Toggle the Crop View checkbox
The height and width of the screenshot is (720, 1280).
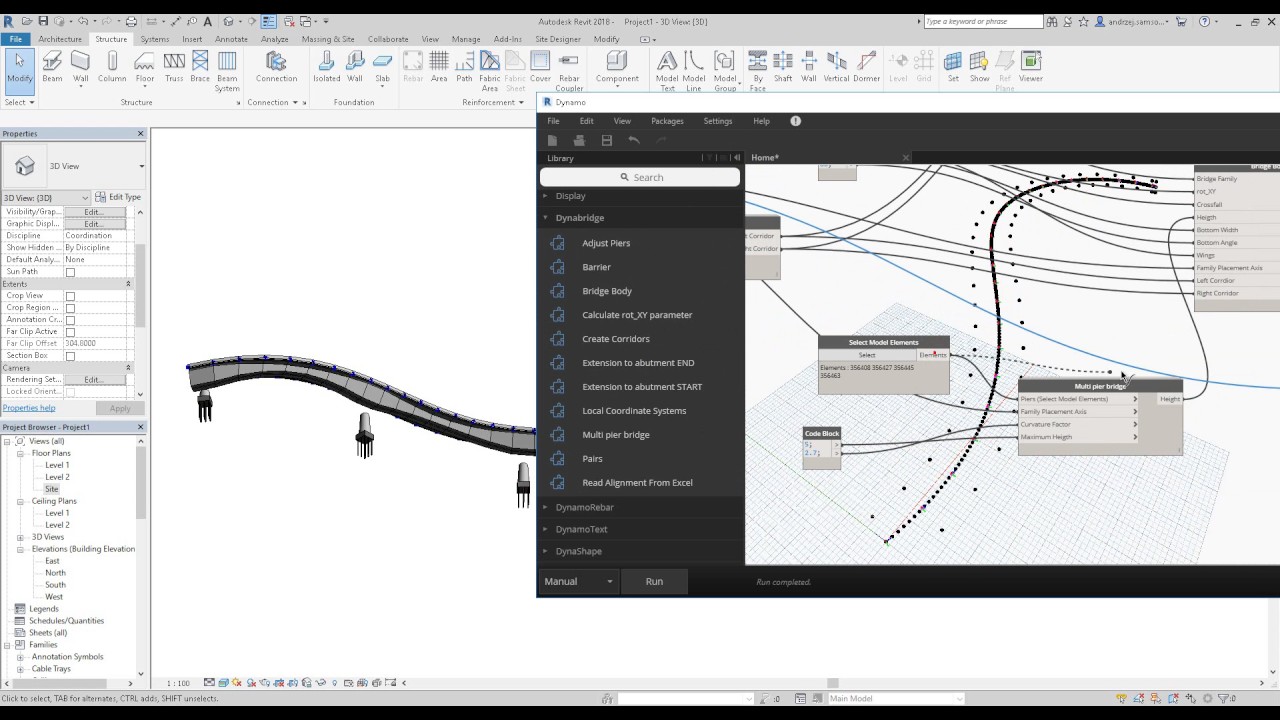click(70, 296)
